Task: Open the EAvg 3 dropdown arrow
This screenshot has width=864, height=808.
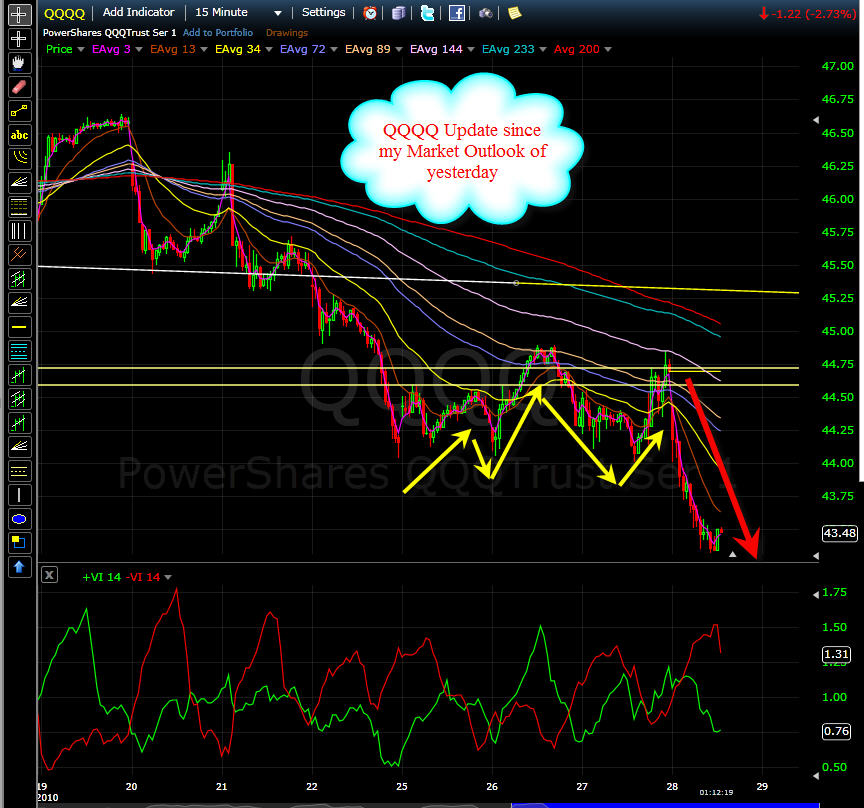Action: tap(139, 50)
